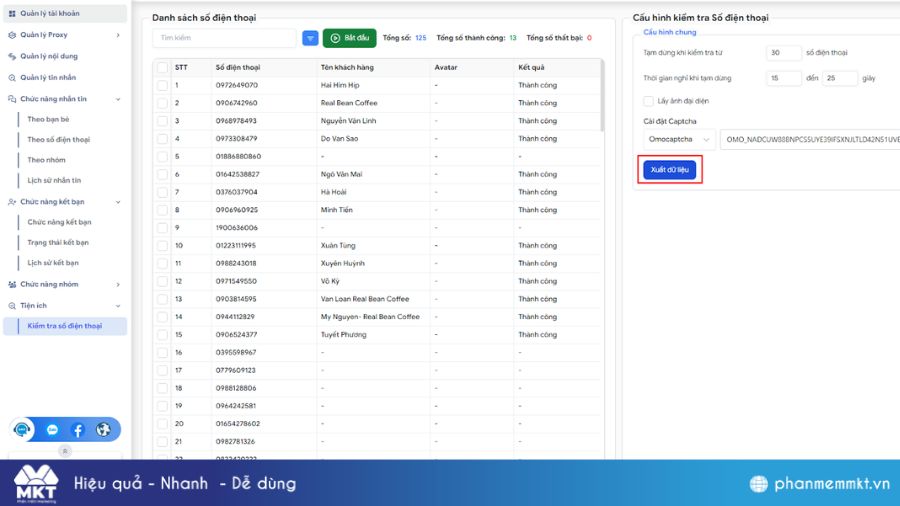Click the name Van Loan Real Bean Coffee

tap(364, 299)
